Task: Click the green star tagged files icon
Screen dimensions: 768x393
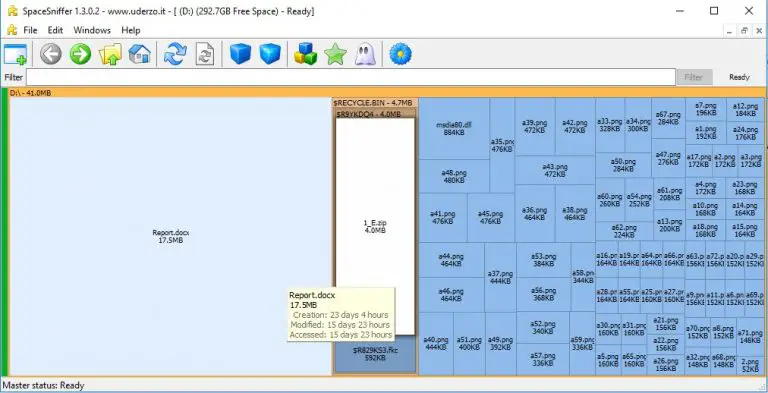Action: (x=335, y=54)
